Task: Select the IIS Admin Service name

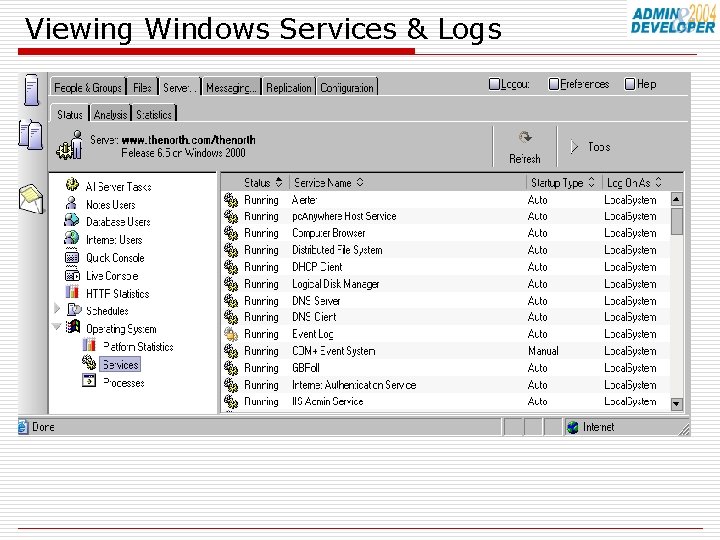Action: (327, 401)
